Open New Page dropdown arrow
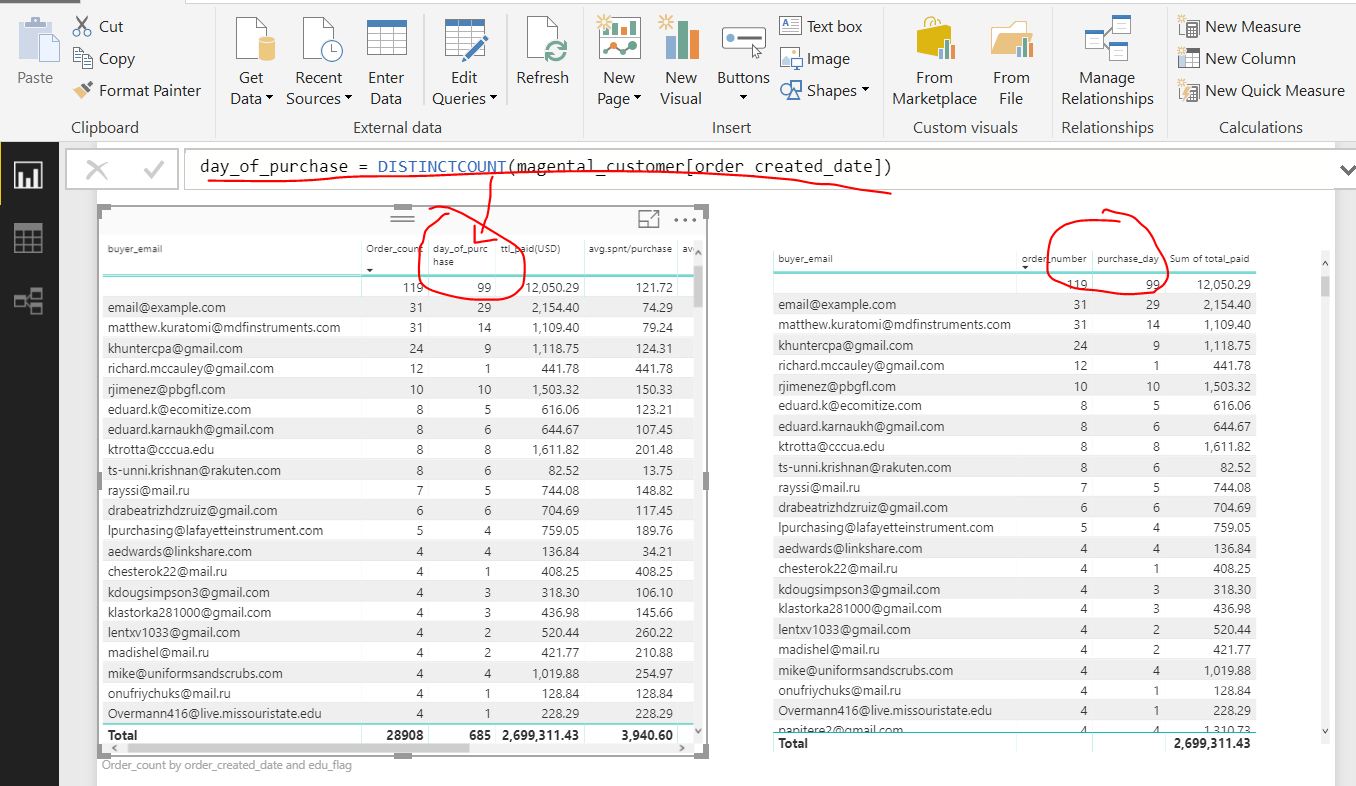 click(637, 99)
